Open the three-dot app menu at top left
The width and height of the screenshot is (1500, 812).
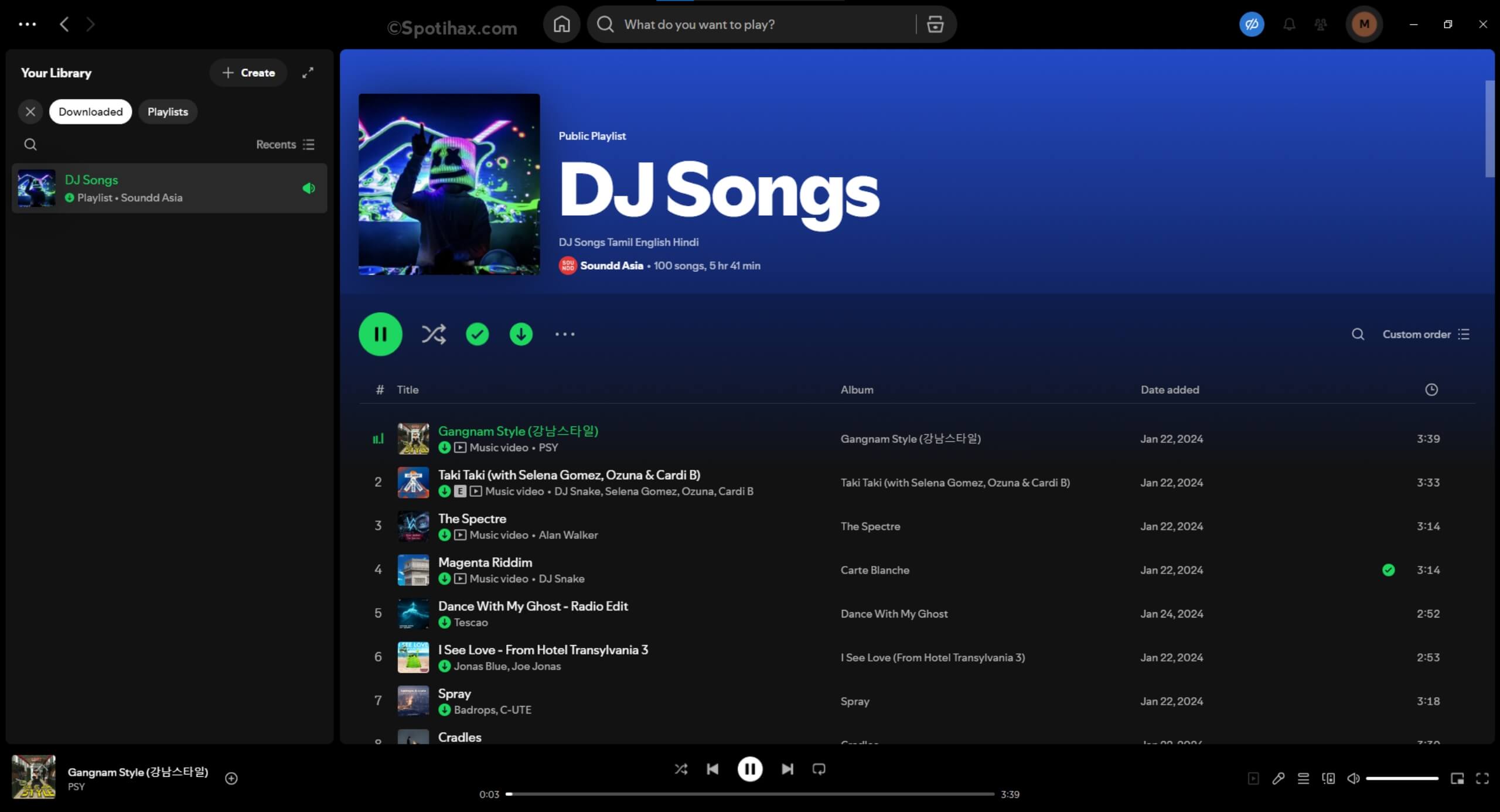point(27,24)
